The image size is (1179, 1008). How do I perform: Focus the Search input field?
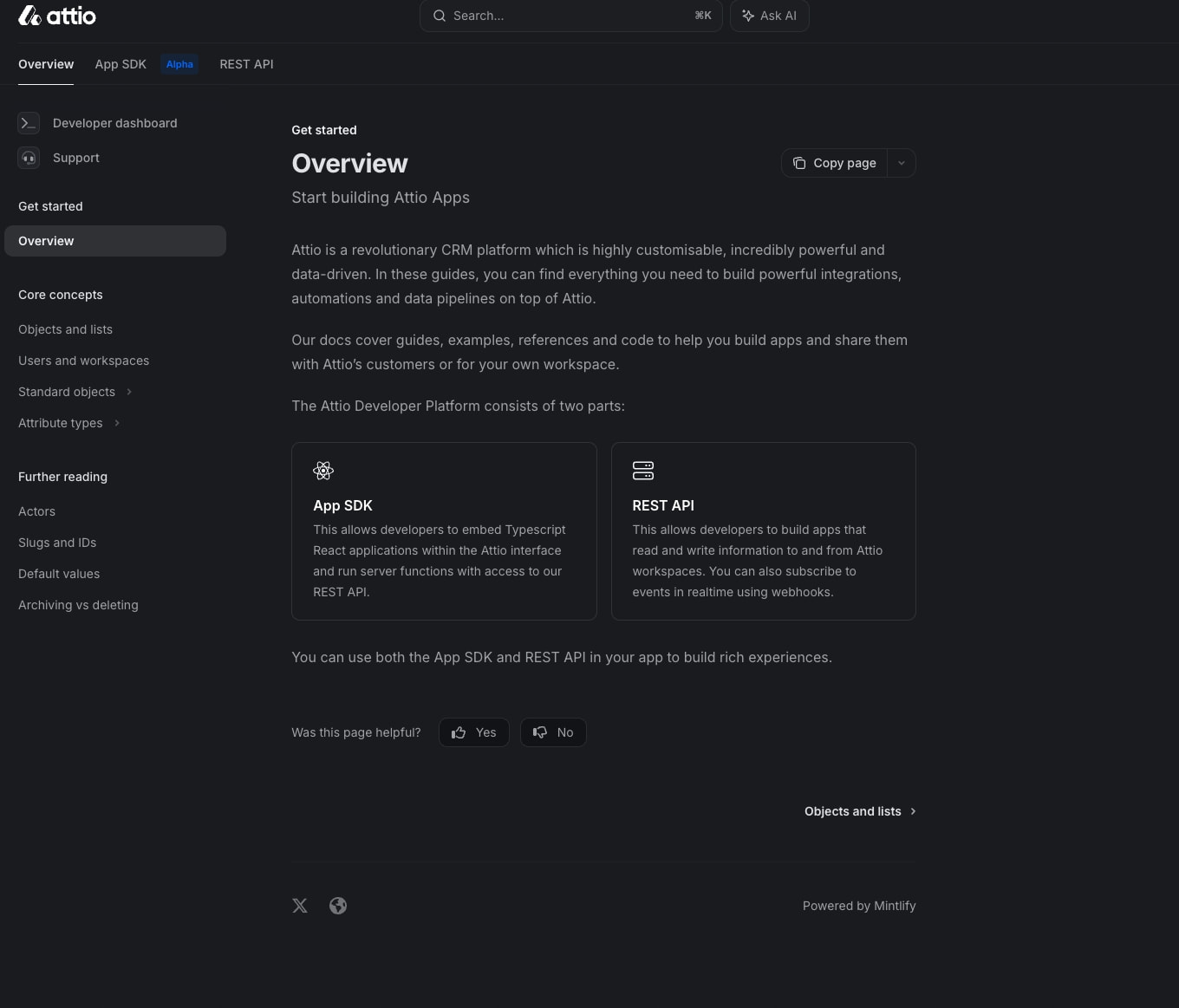click(571, 16)
